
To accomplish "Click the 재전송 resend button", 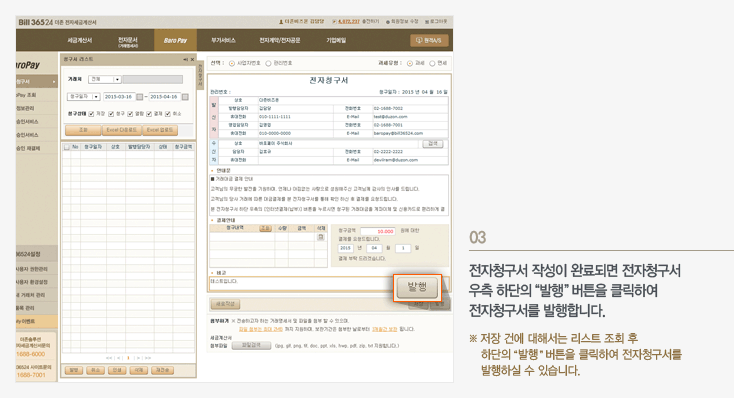I will (x=162, y=370).
